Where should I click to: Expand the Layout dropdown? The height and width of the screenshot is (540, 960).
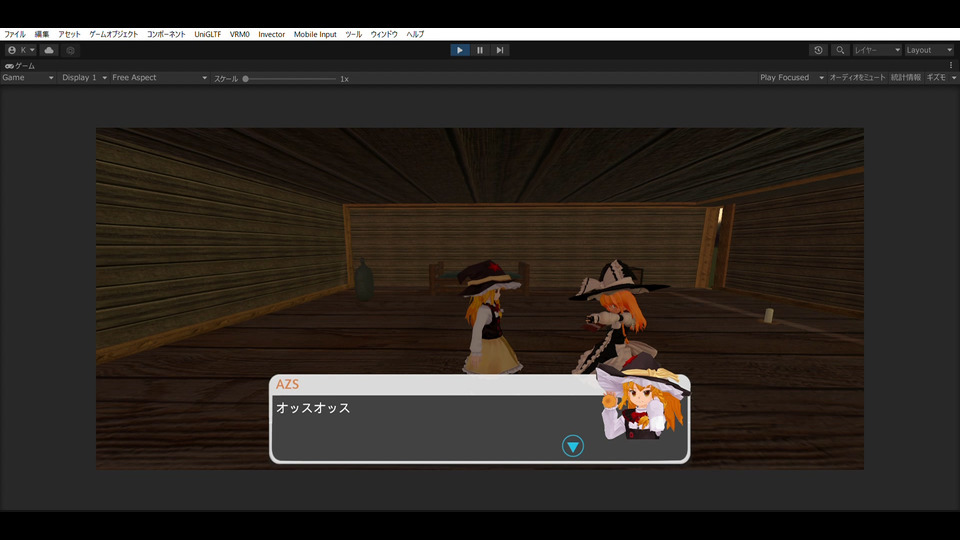[x=929, y=50]
